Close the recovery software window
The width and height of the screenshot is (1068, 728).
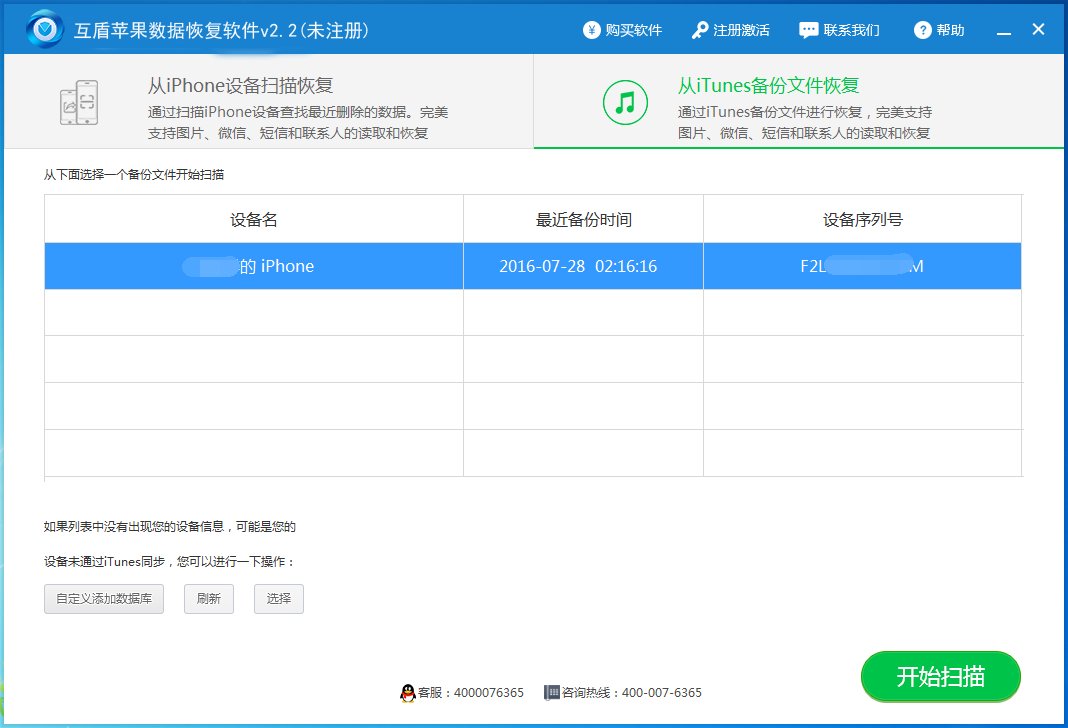(1038, 29)
